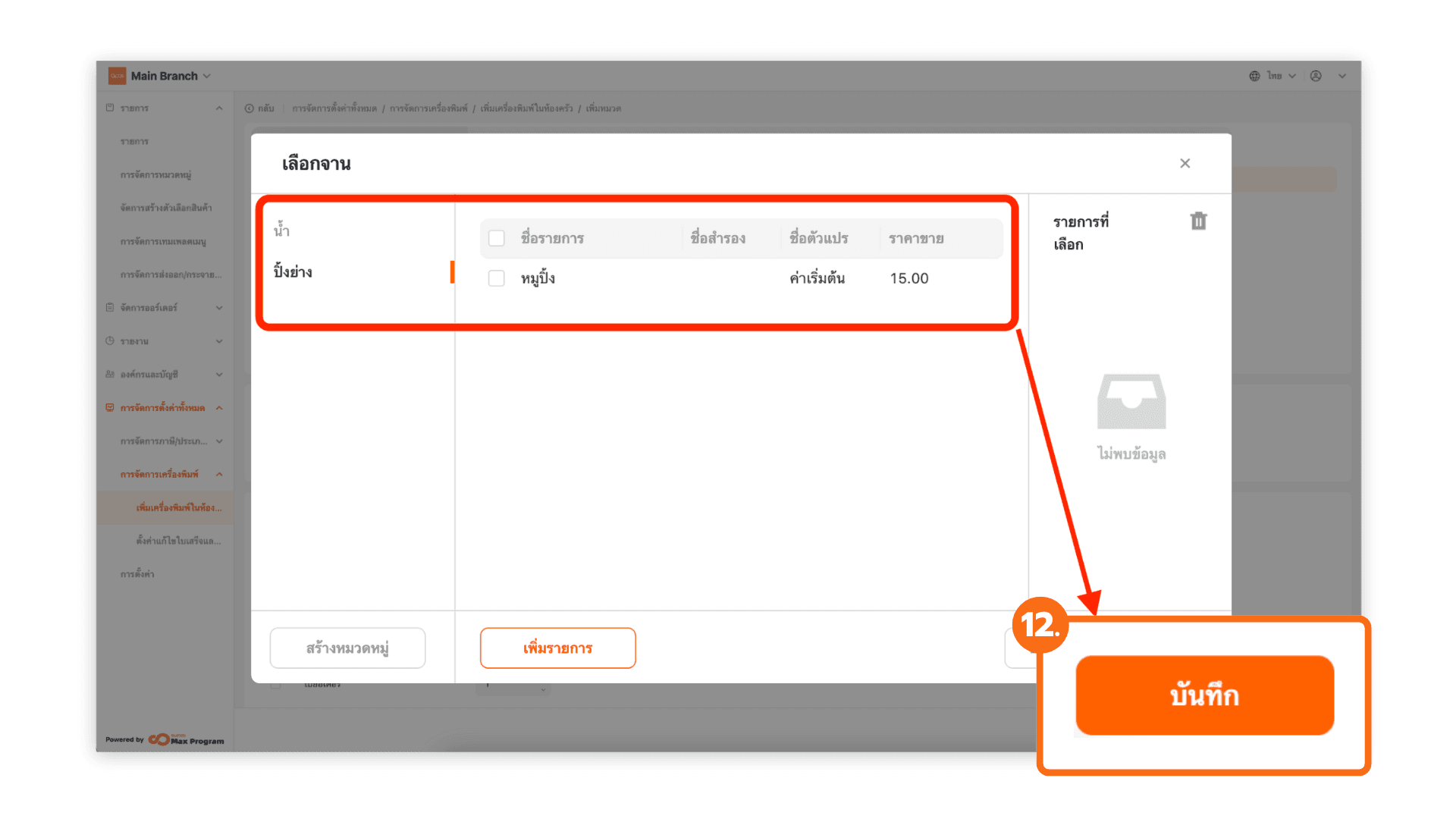Viewport: 1456px width, 819px height.
Task: Close the เลือกจาน dialog with X
Action: point(1185,163)
